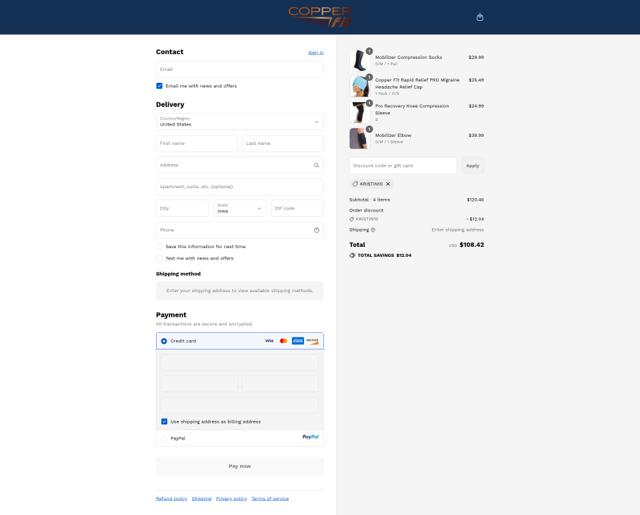This screenshot has width=640, height=515.
Task: Click the Enter shipping address text
Action: click(x=458, y=230)
